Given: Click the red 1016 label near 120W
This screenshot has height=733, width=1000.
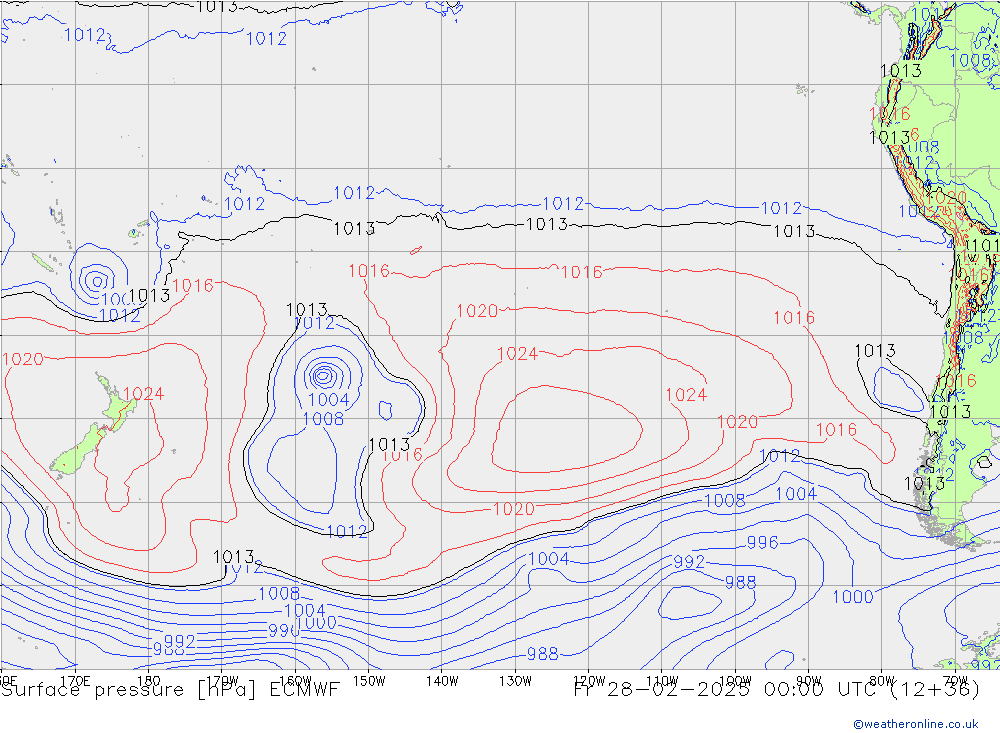Looking at the screenshot, I should coord(582,272).
